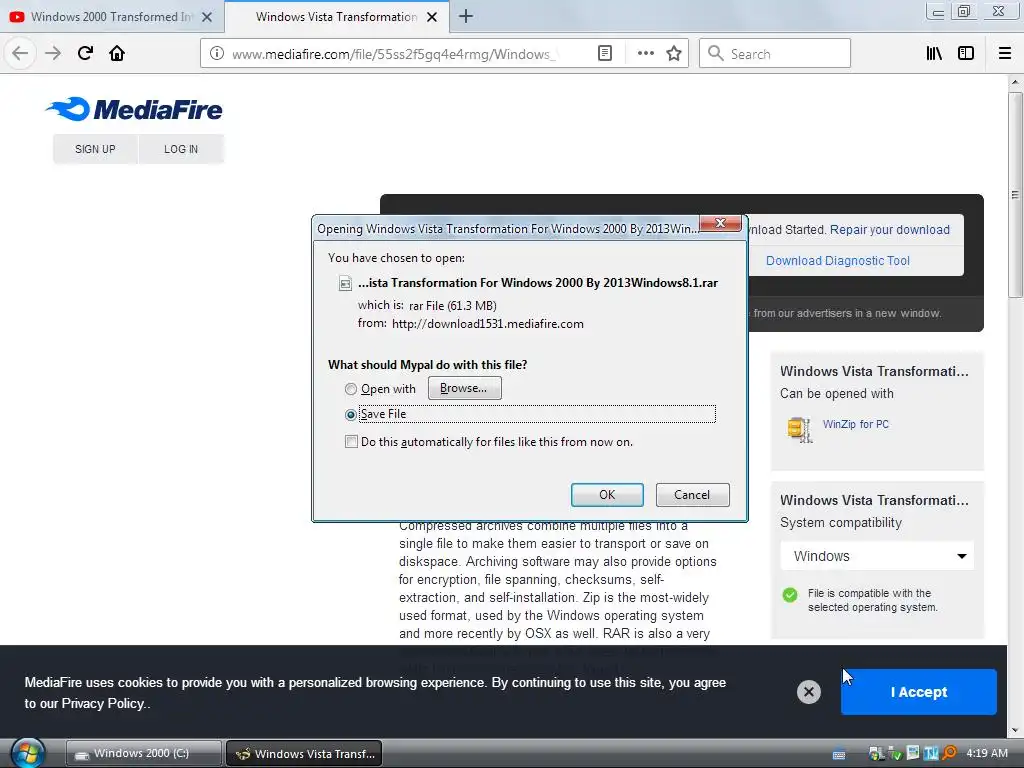The image size is (1024, 768).
Task: Close the Windows 2000 Transformed tab
Action: [x=207, y=17]
